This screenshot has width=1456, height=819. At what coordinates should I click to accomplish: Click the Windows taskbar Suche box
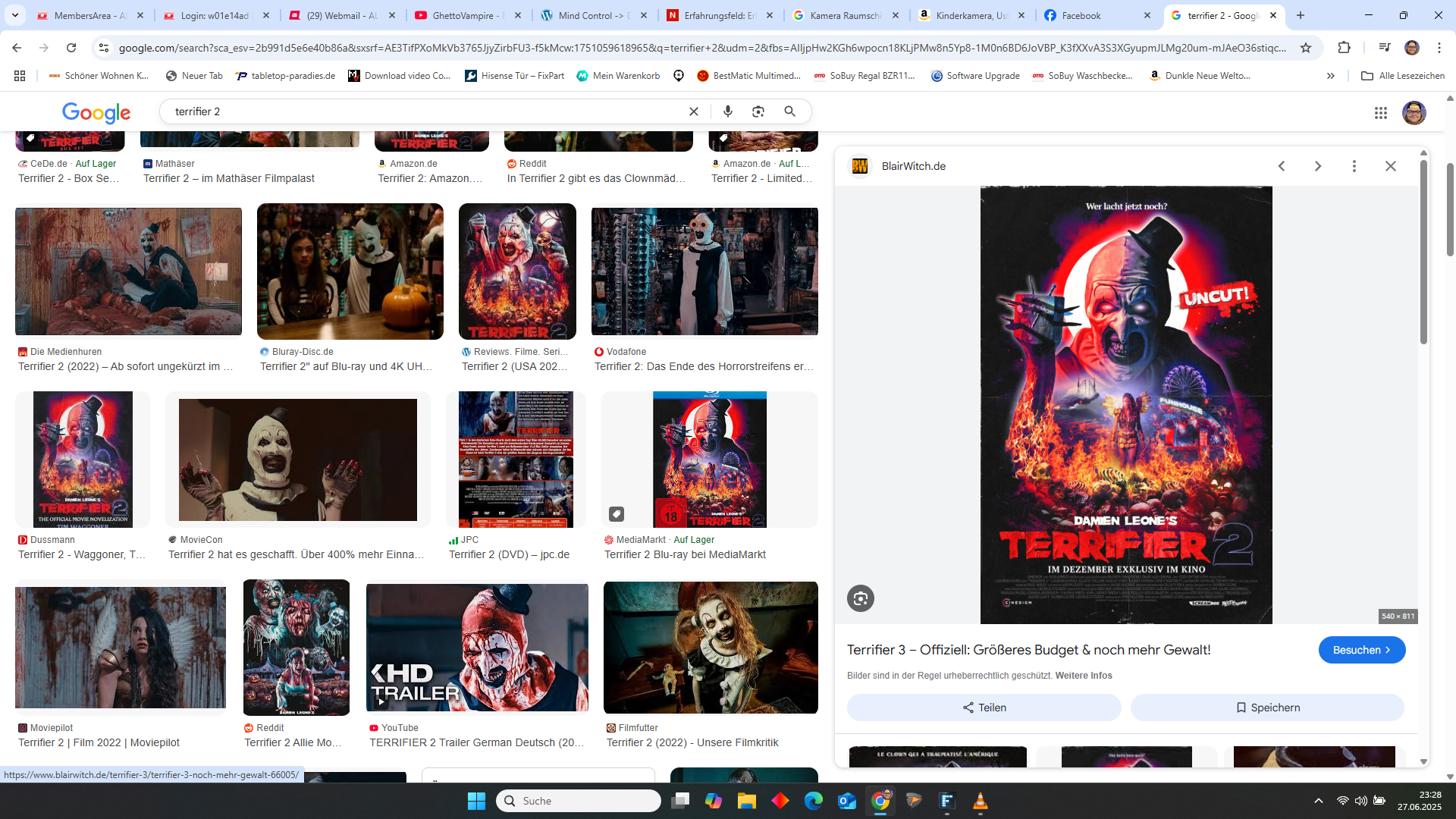(579, 801)
